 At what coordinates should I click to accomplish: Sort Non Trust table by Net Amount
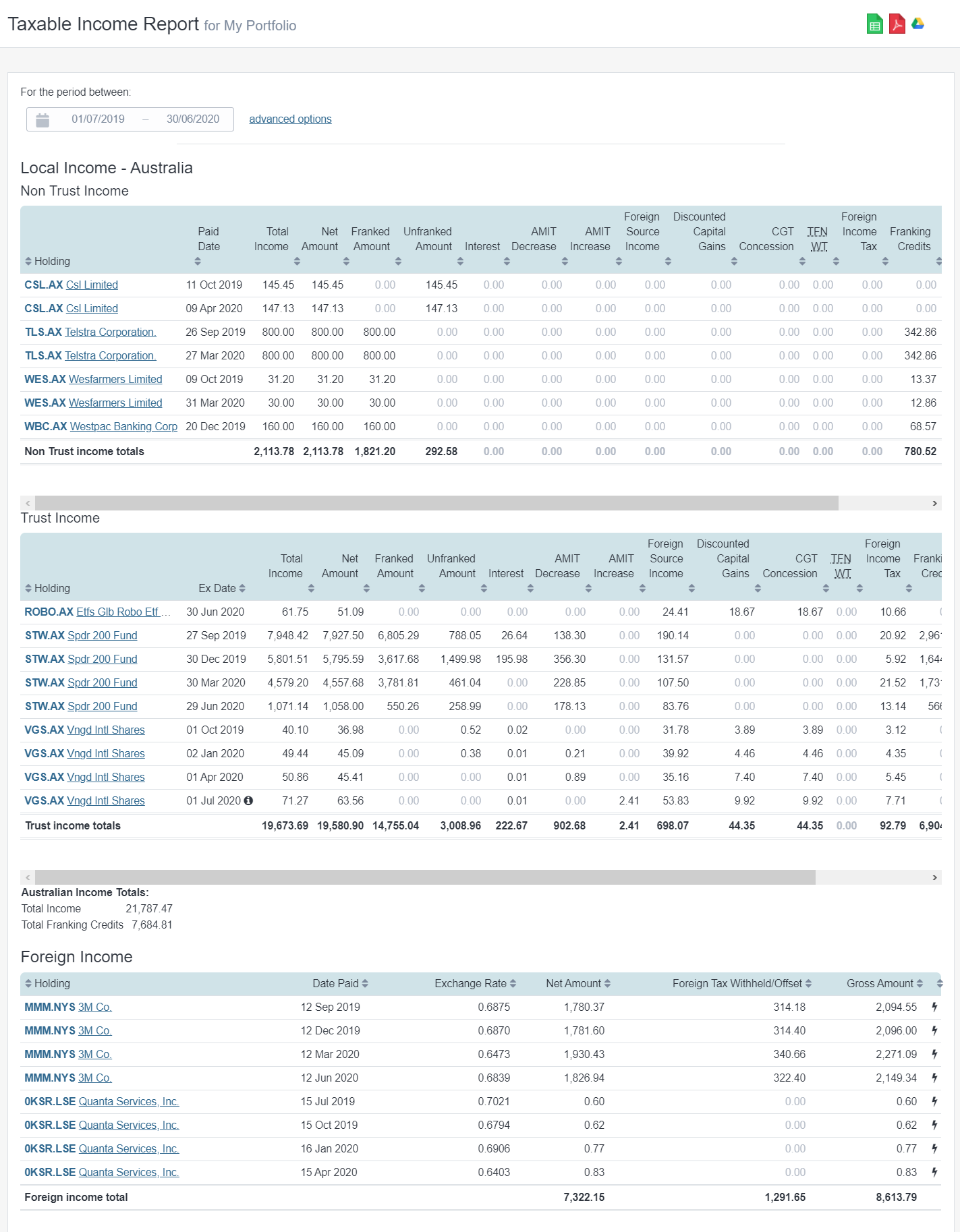[346, 262]
